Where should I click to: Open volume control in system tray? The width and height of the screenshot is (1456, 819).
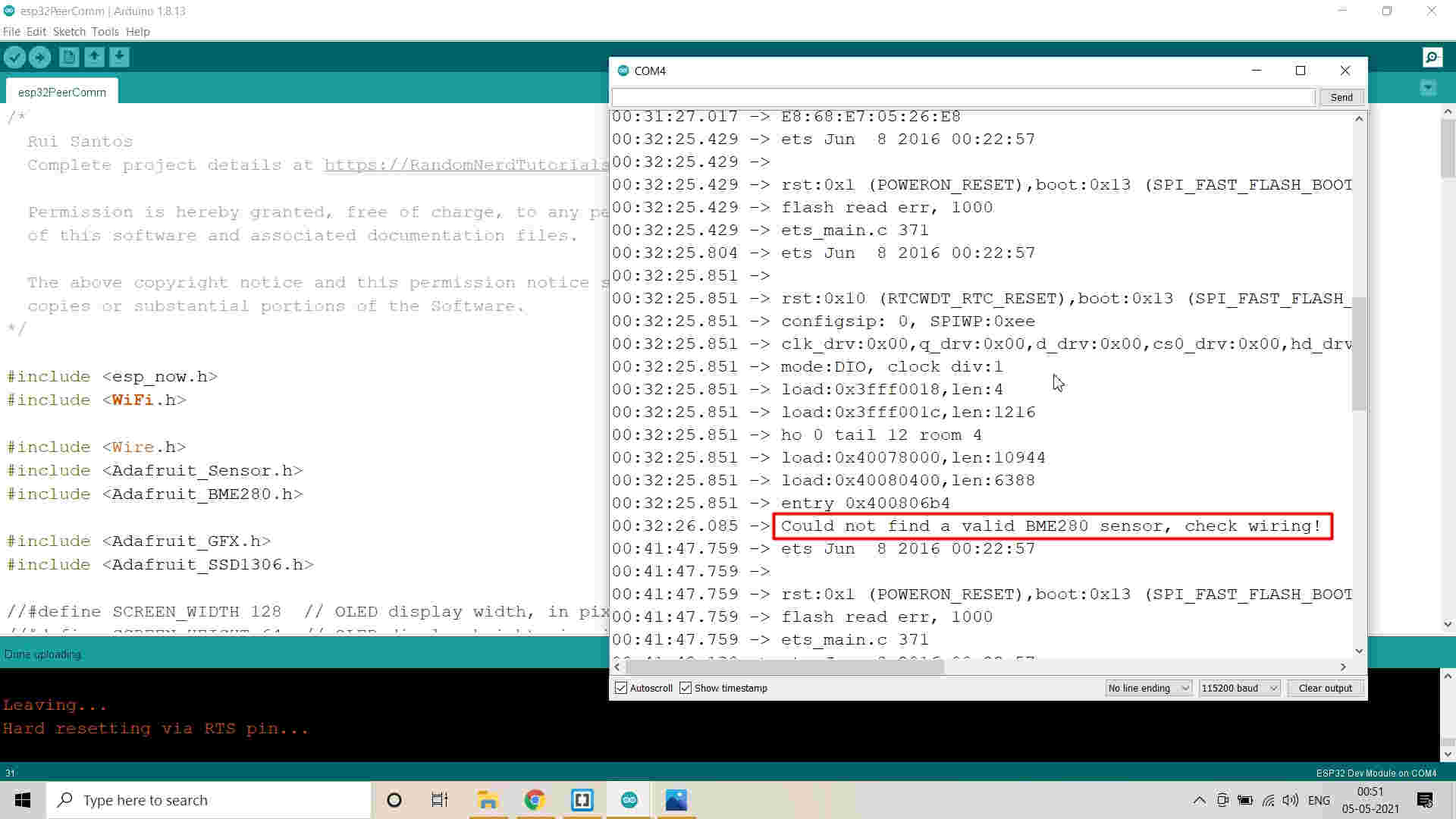tap(1290, 800)
